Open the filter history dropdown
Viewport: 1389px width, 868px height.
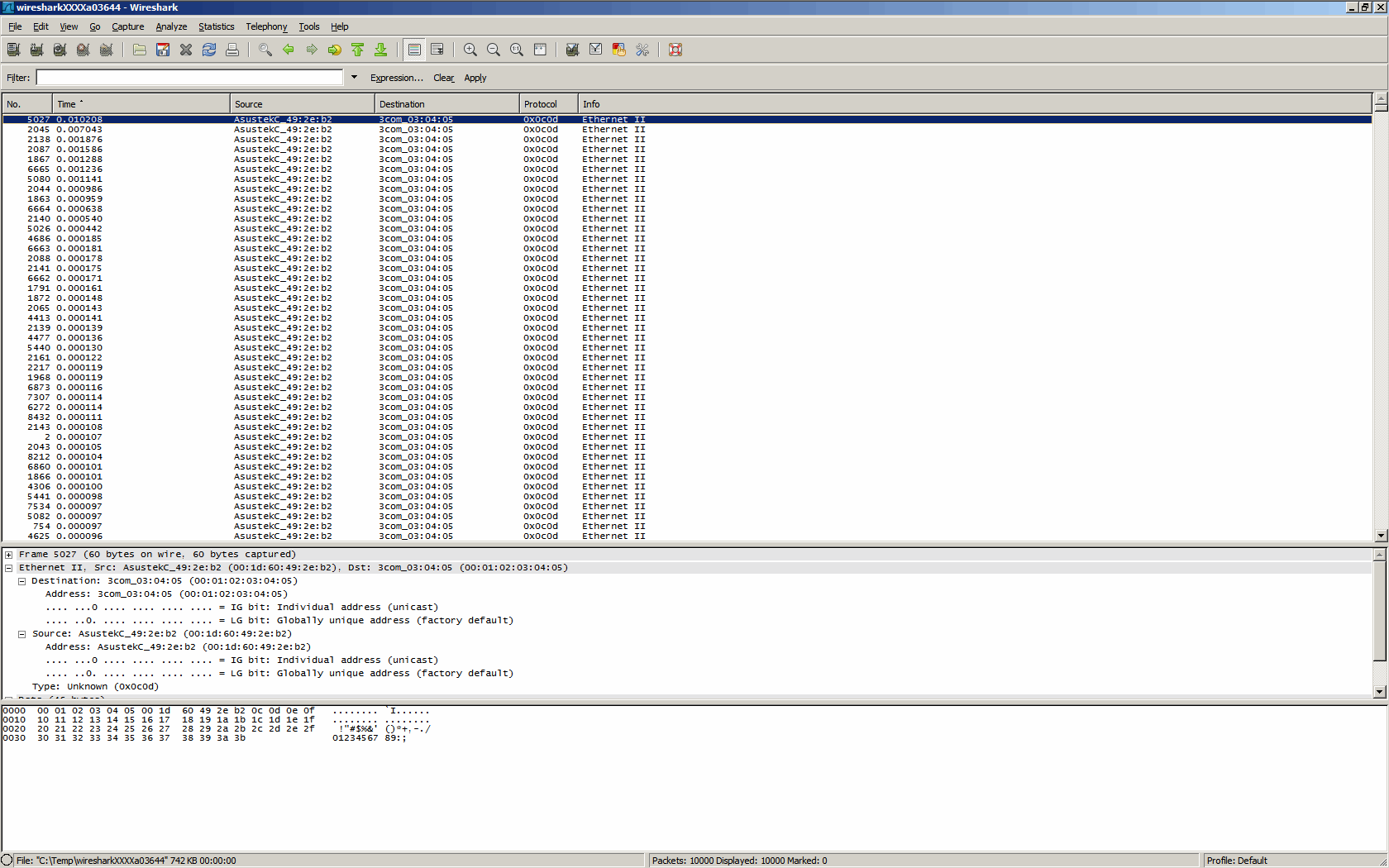point(354,77)
